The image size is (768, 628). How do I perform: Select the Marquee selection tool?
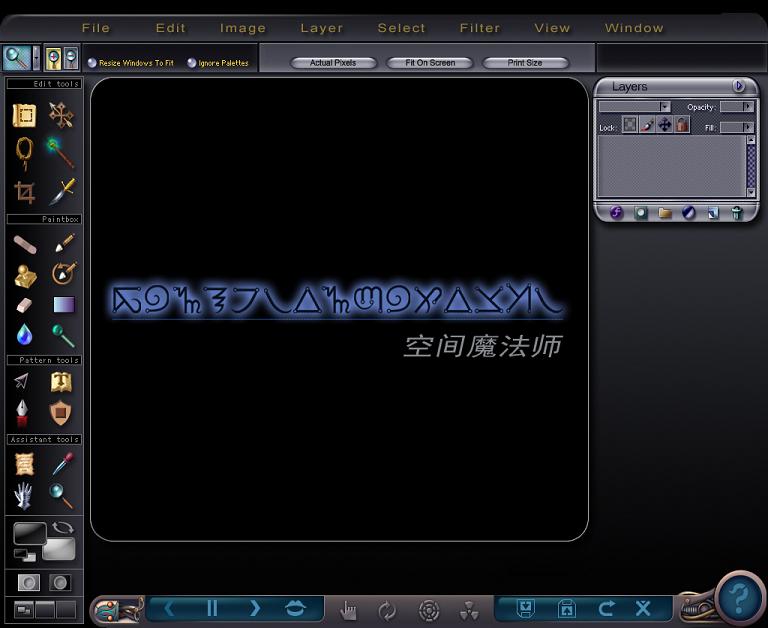[24, 116]
